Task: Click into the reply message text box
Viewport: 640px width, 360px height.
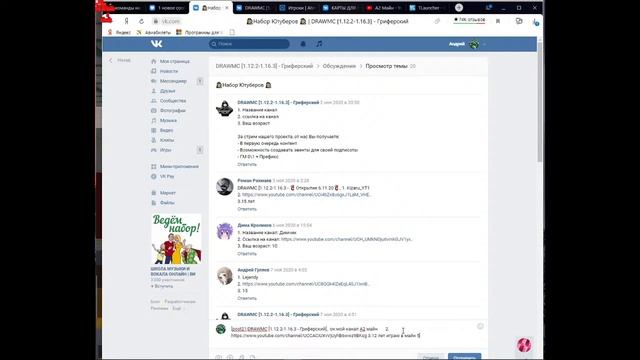Action: [351, 332]
